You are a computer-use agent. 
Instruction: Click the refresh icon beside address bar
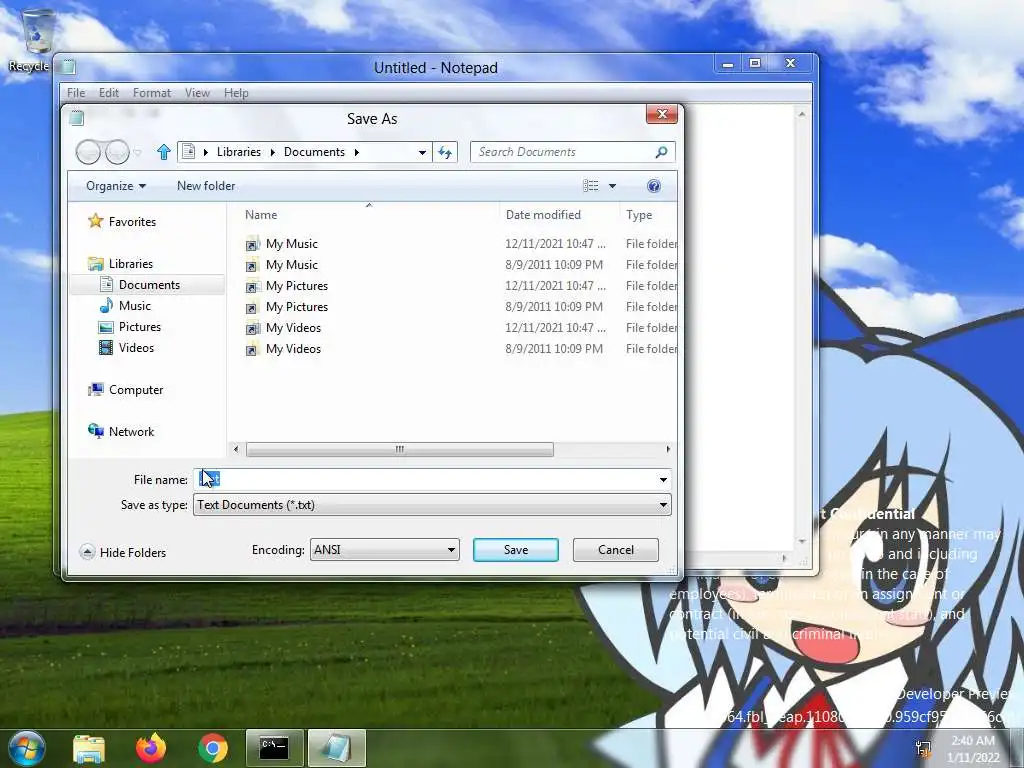[445, 152]
